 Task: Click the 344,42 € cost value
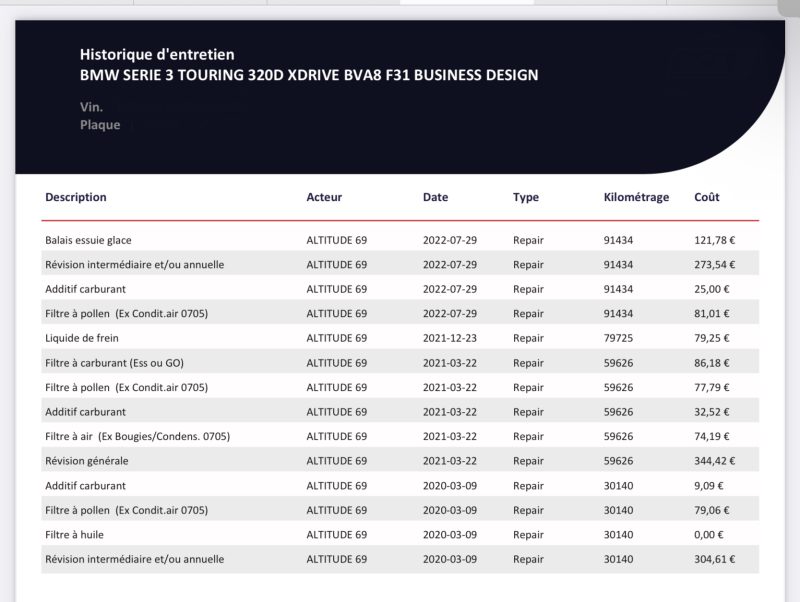tap(714, 461)
